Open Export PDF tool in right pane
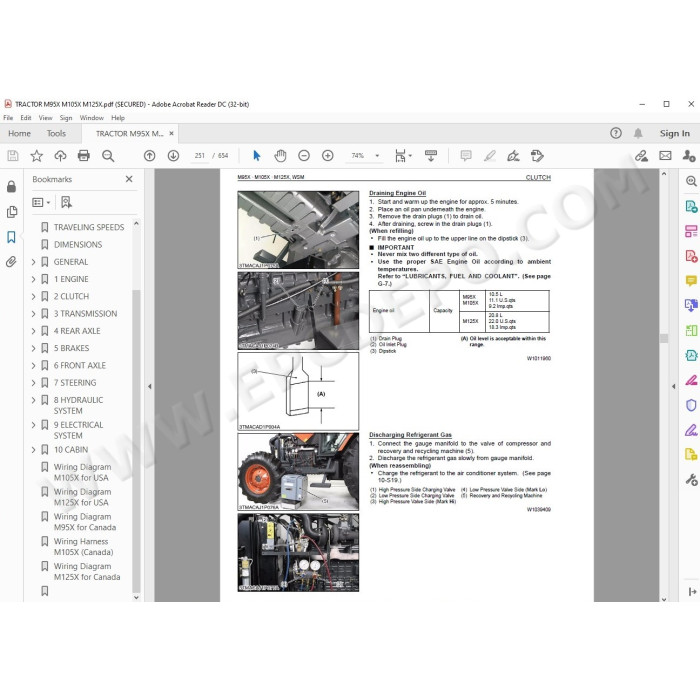 pyautogui.click(x=691, y=206)
